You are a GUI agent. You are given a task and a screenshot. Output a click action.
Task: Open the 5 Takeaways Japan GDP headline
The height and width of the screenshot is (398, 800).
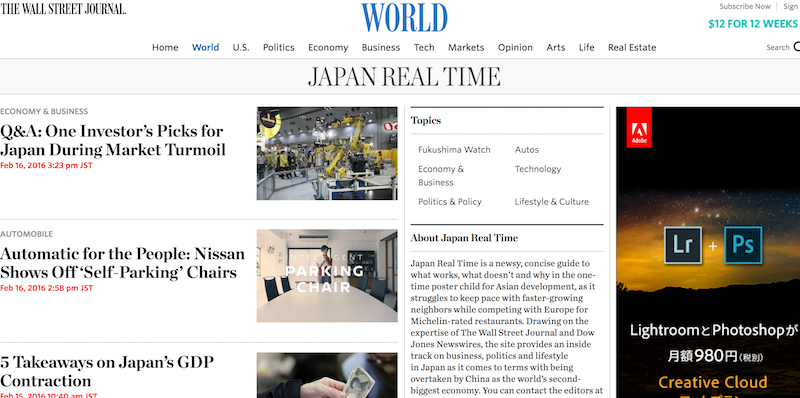(107, 371)
